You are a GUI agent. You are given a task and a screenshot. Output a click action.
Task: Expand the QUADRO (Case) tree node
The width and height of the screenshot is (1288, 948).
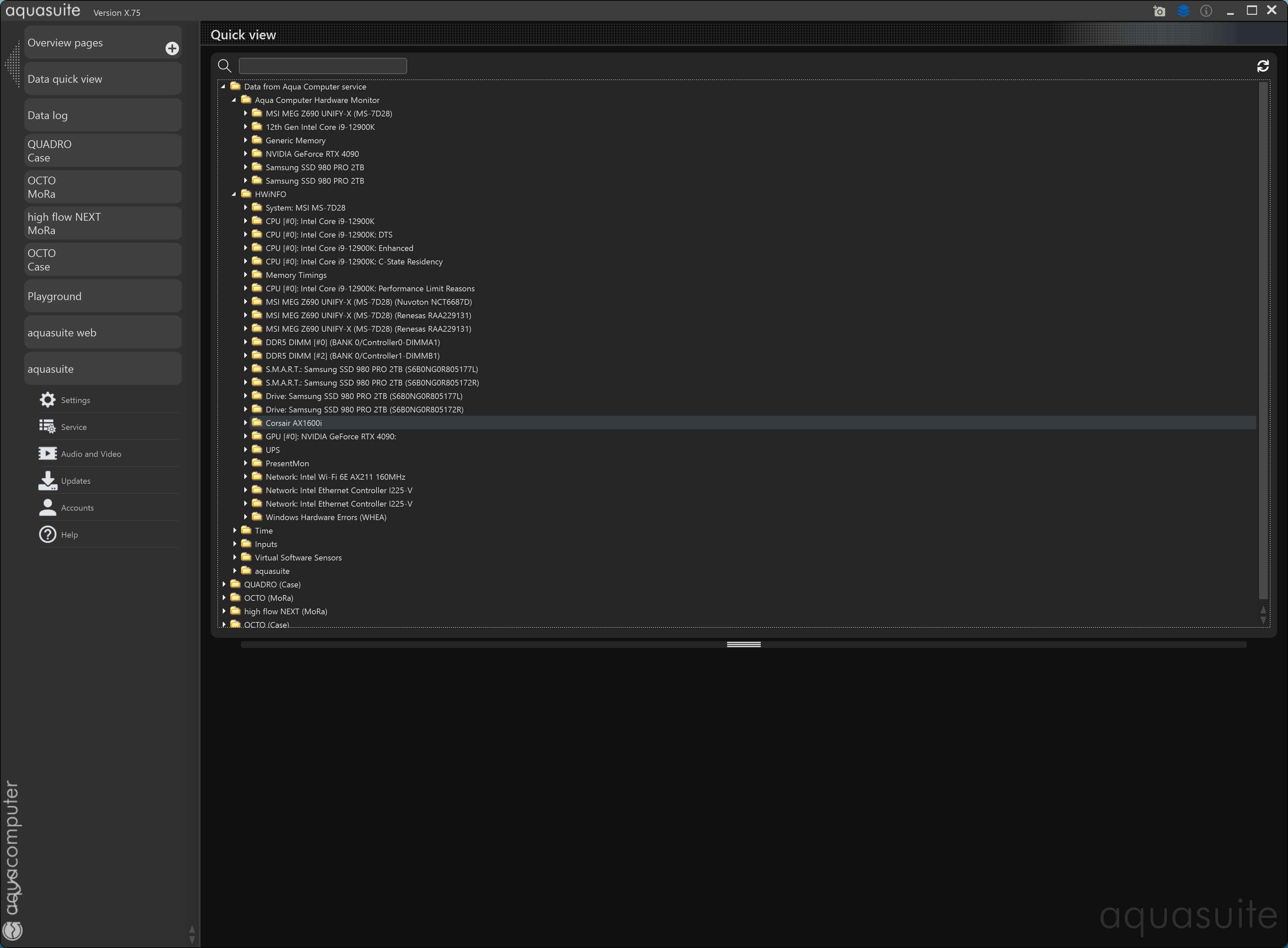(224, 584)
